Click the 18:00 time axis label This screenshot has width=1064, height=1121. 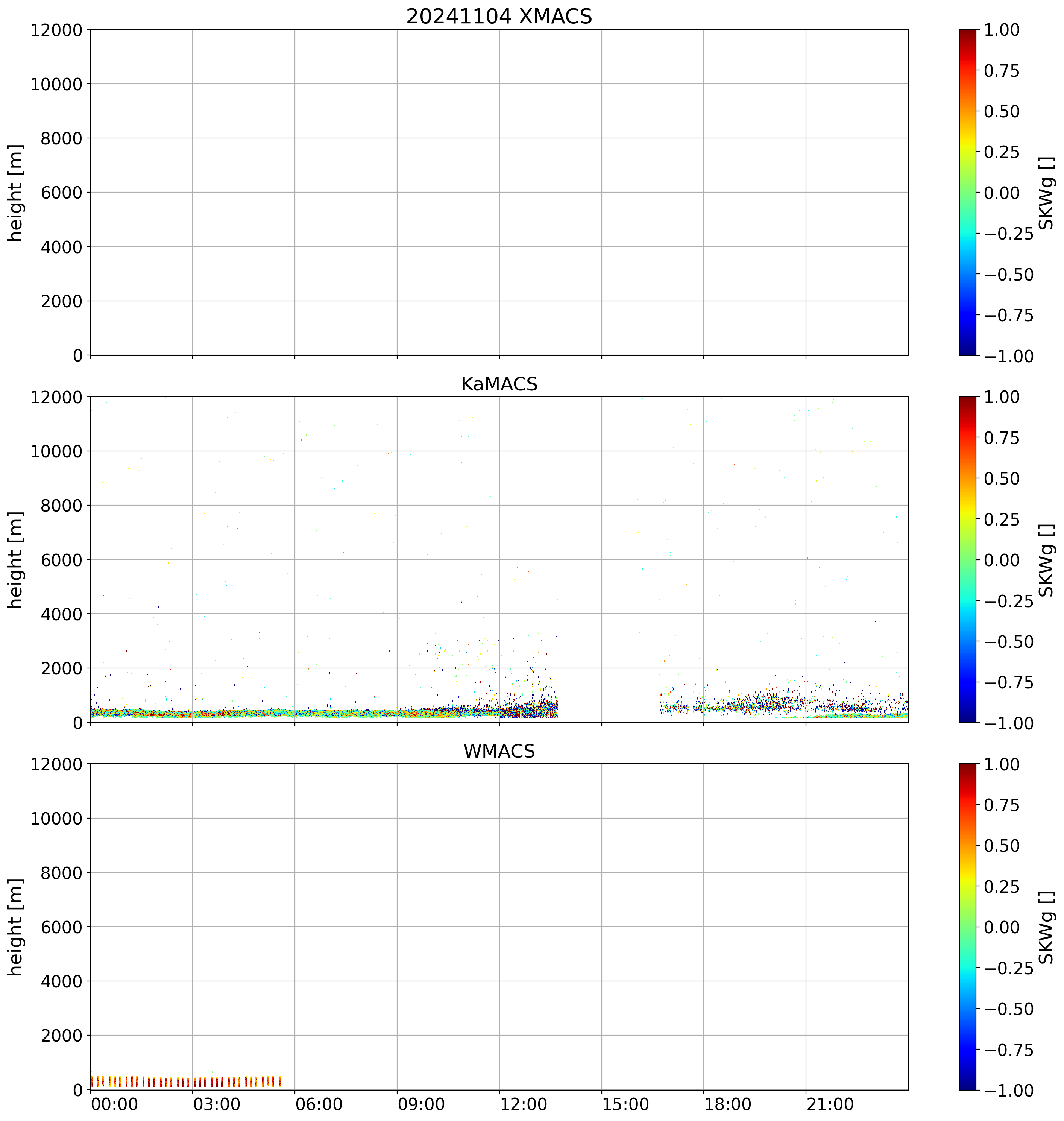click(728, 1104)
